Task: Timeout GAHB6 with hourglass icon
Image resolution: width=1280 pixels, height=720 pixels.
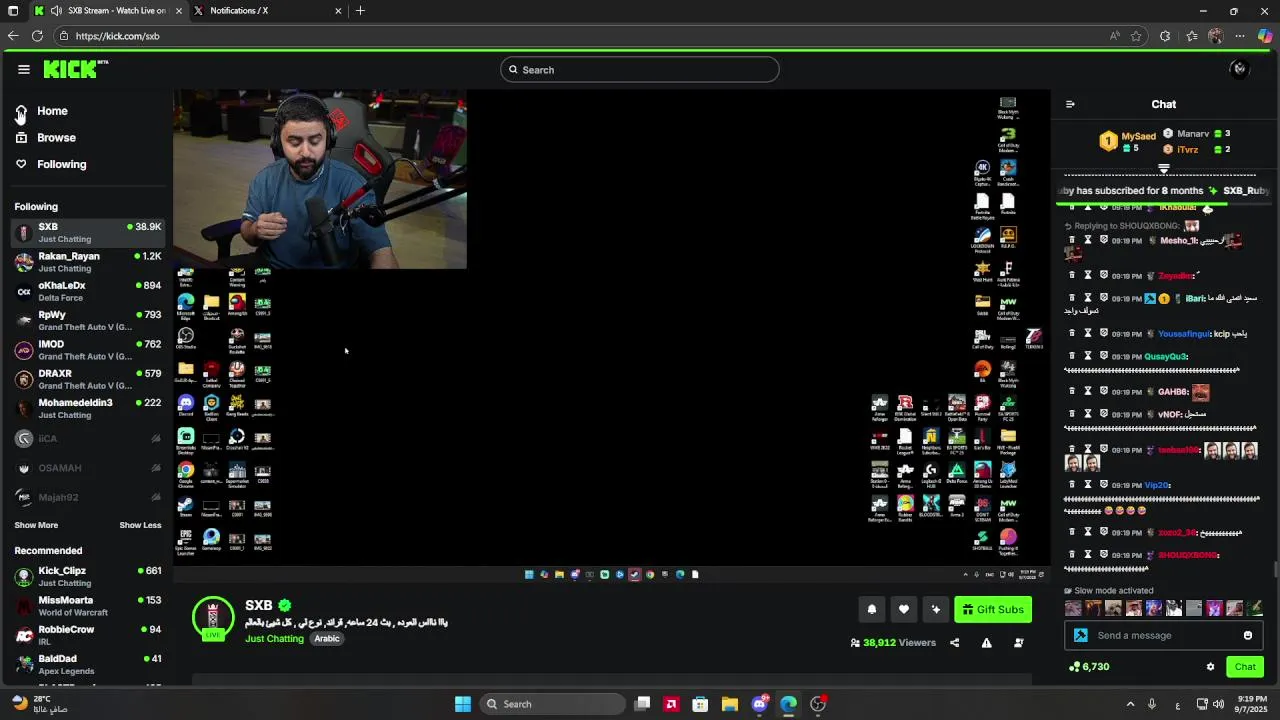Action: 1088,391
